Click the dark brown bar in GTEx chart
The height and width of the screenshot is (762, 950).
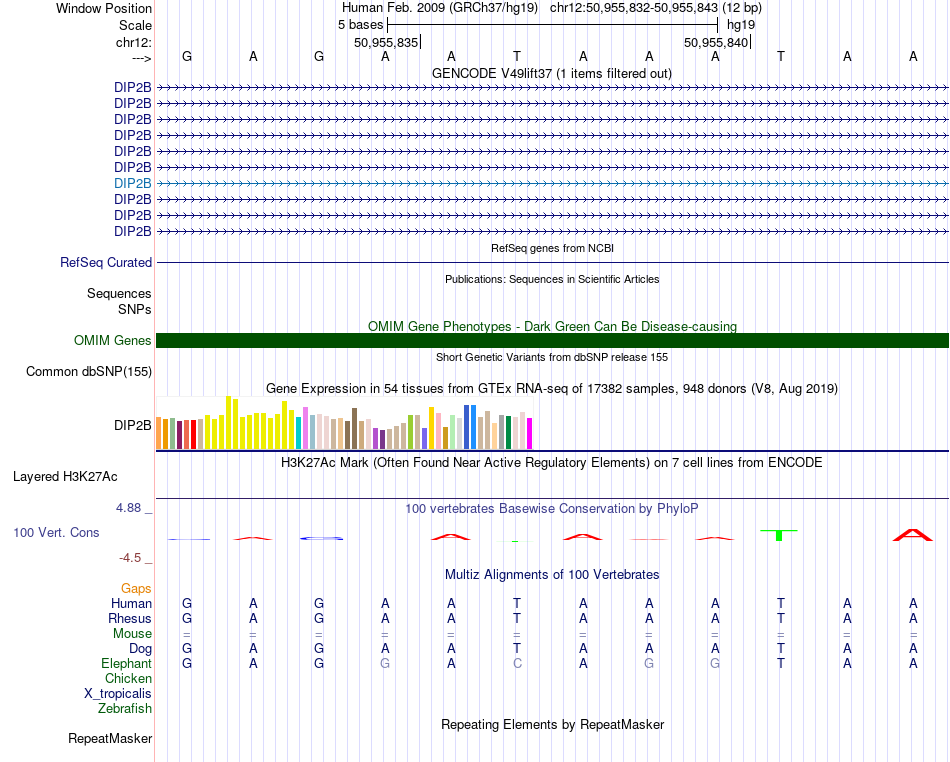point(354,429)
